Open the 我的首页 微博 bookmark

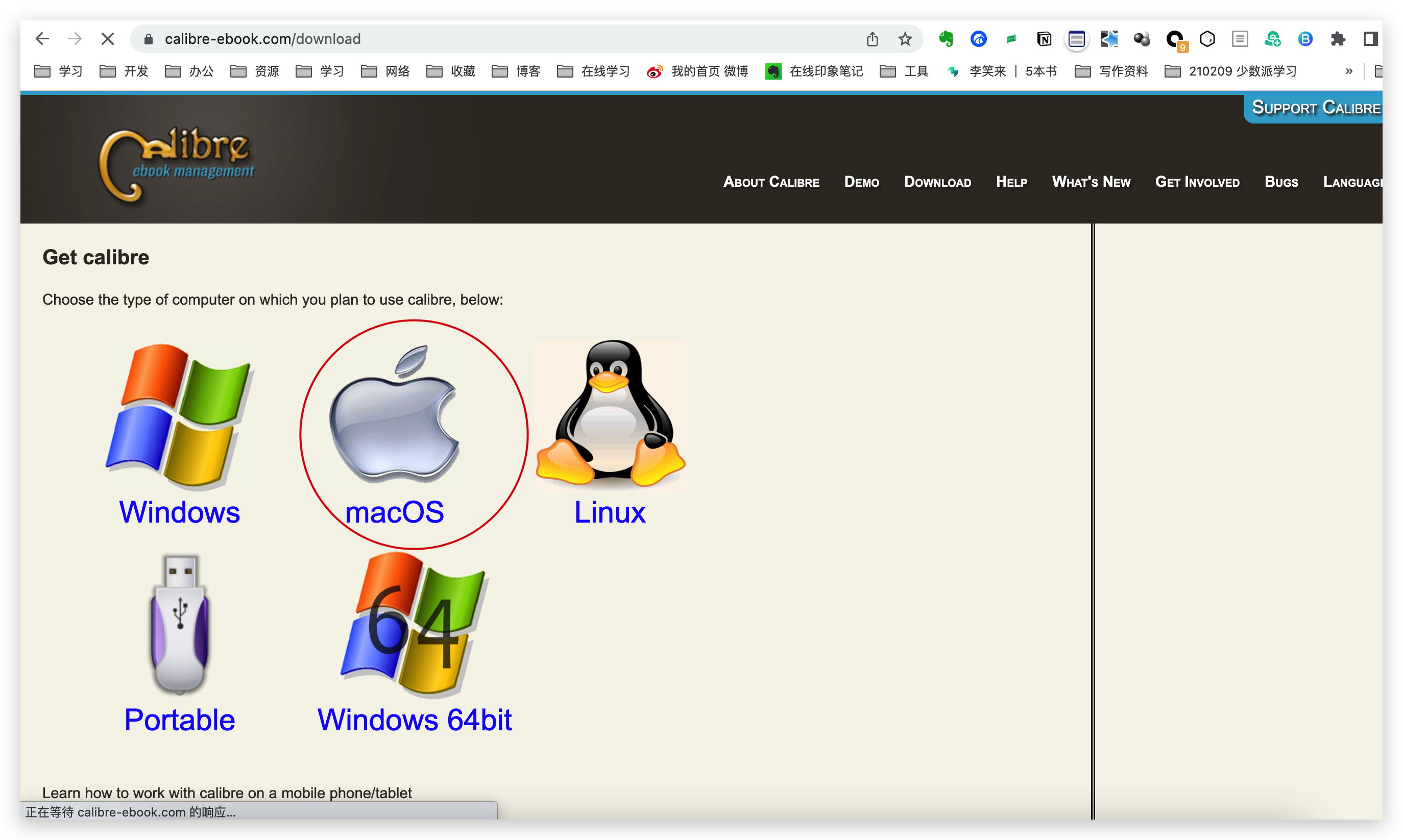(697, 71)
